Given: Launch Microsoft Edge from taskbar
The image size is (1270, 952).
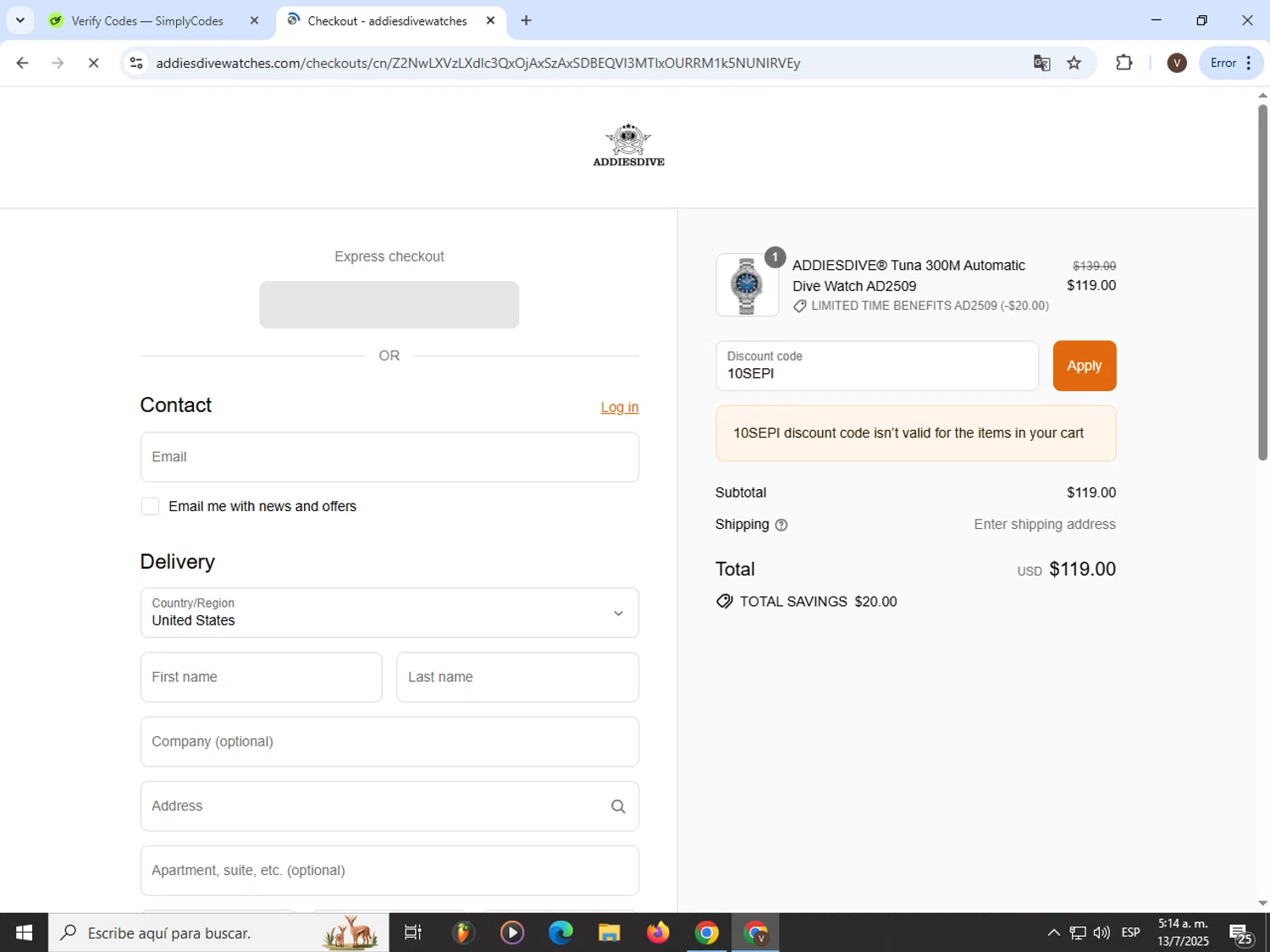Looking at the screenshot, I should tap(560, 933).
